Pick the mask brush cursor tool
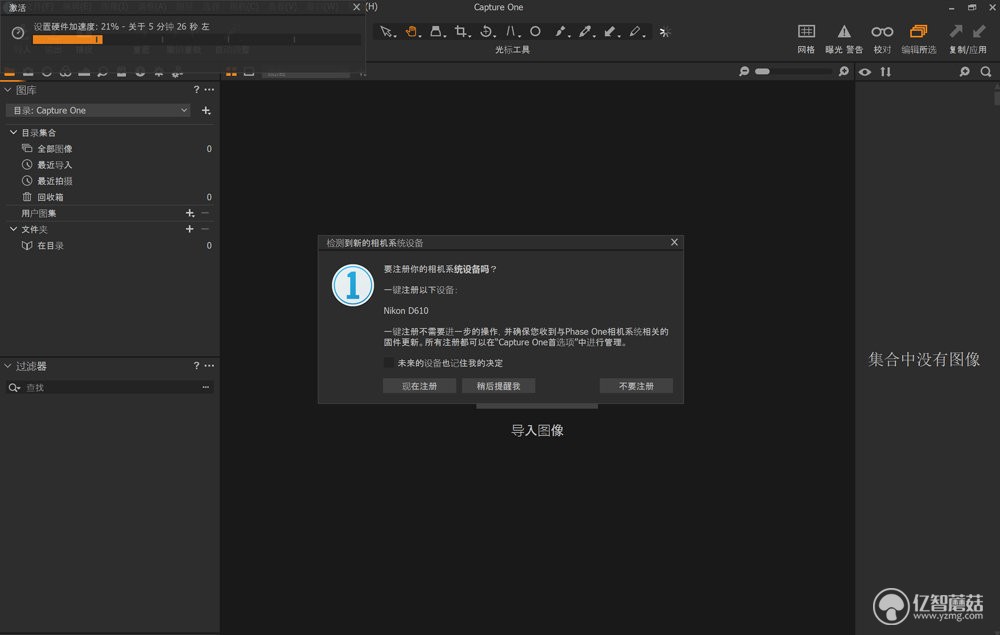The width and height of the screenshot is (1000, 635). [635, 31]
